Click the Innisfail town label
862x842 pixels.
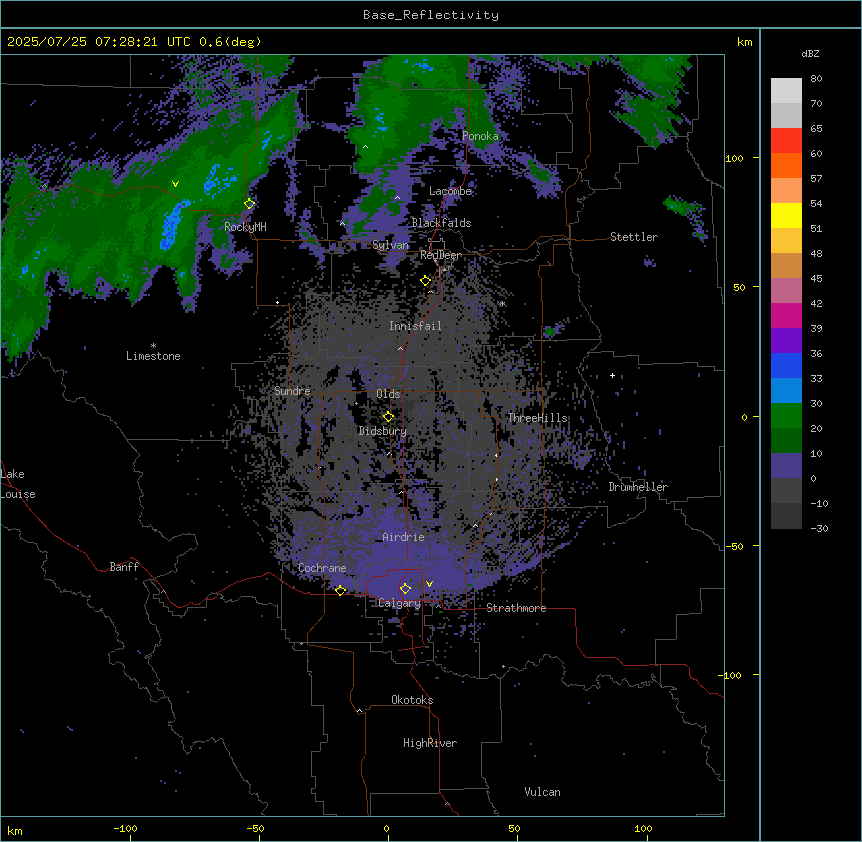[415, 326]
